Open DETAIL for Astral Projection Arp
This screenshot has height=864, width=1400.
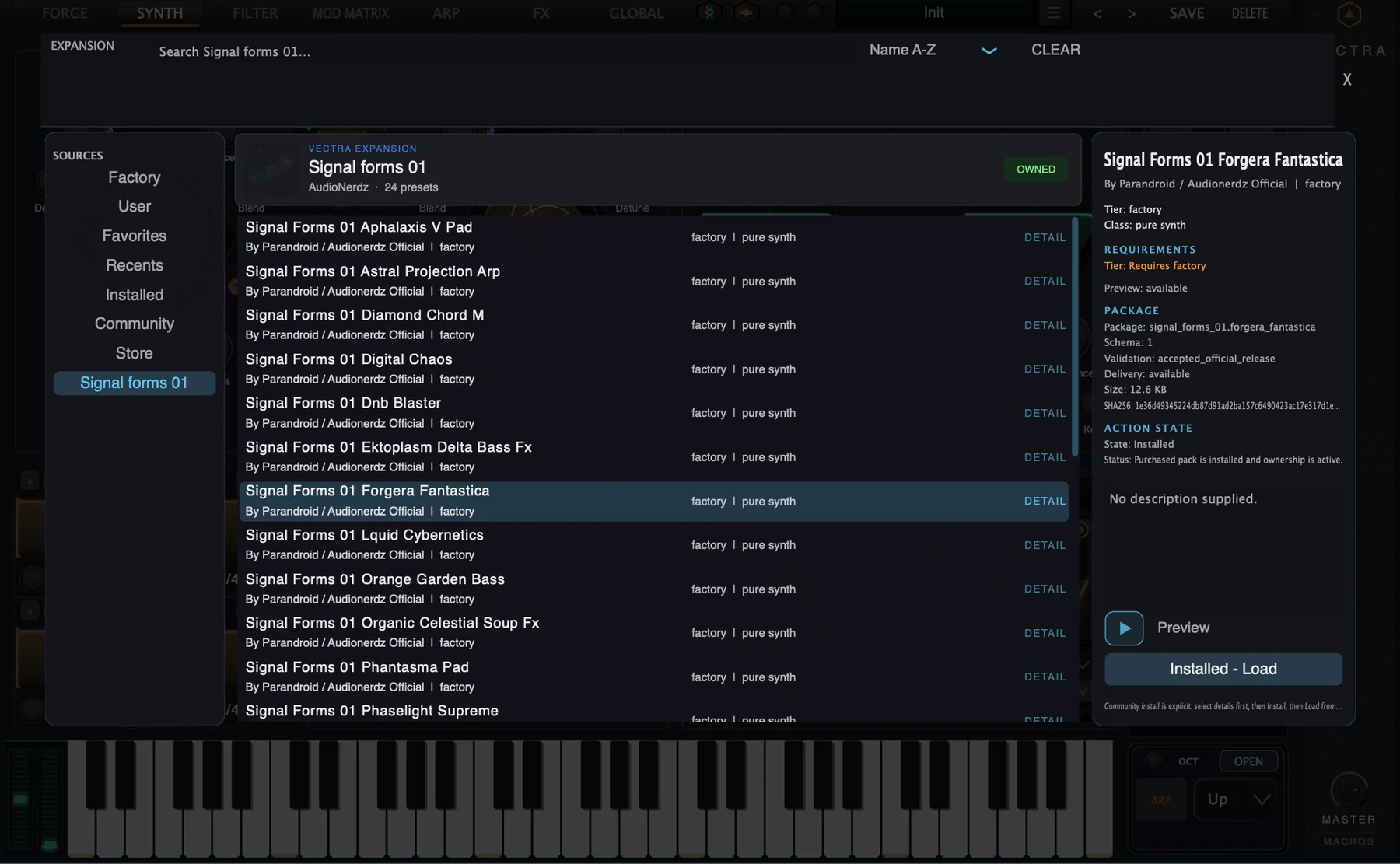point(1045,281)
